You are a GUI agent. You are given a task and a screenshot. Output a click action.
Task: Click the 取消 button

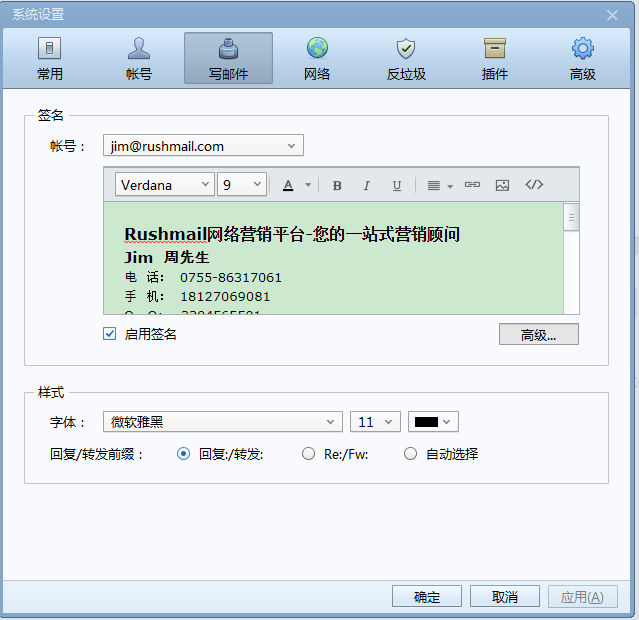point(505,596)
